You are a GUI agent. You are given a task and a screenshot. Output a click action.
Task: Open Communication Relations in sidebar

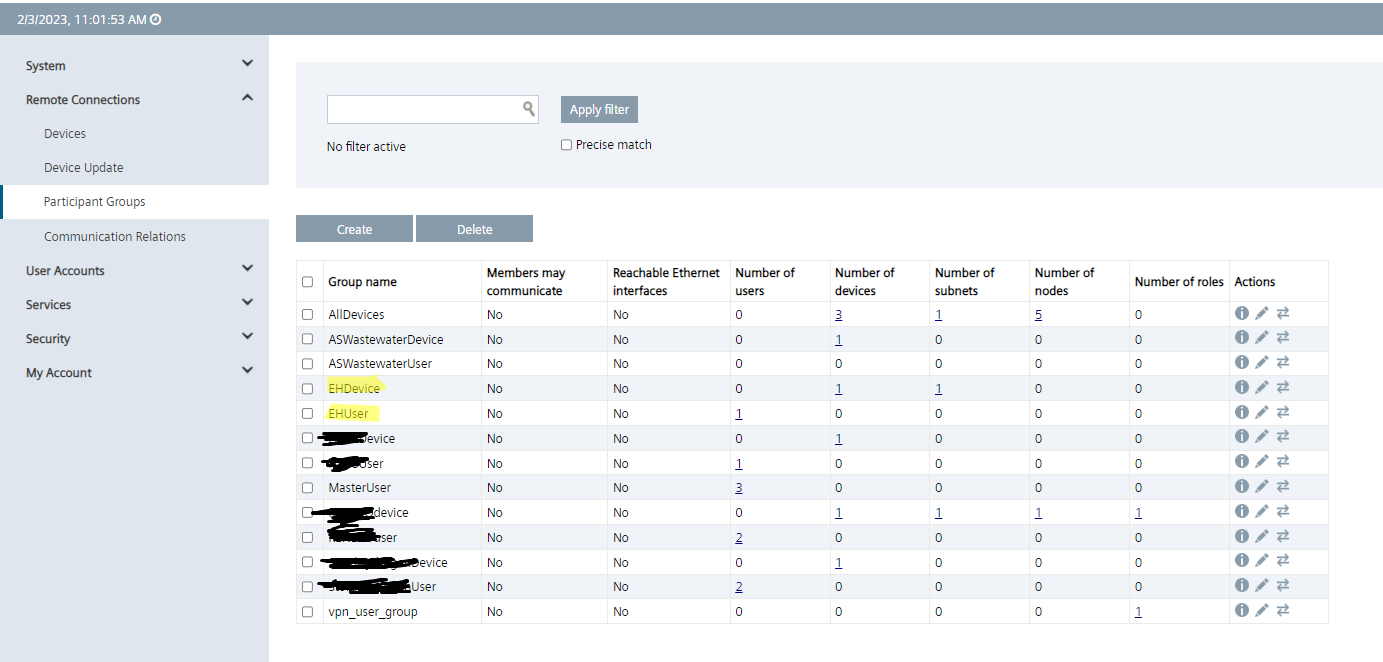pyautogui.click(x=115, y=237)
